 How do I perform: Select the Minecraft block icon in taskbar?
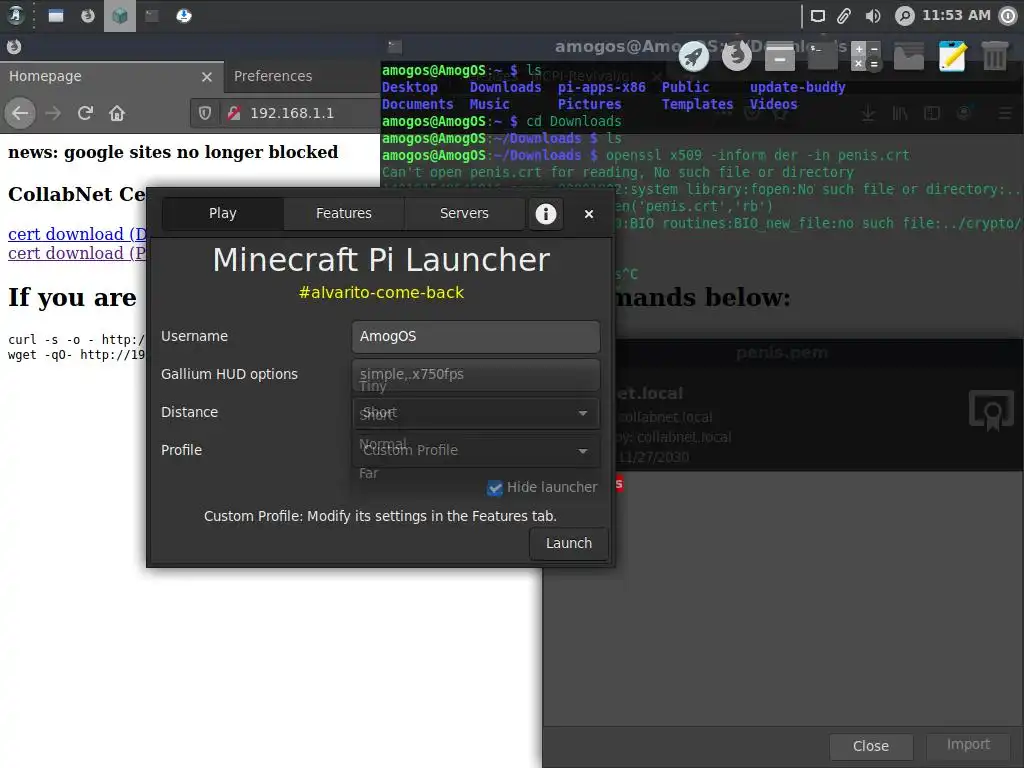pos(120,16)
